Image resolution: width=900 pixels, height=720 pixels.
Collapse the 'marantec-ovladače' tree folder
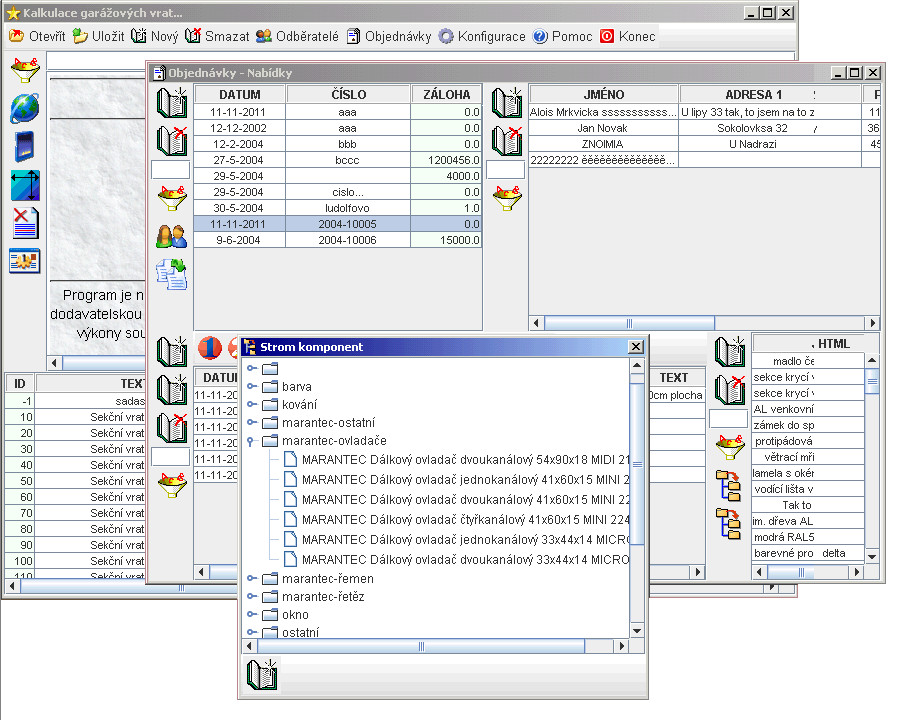(x=250, y=441)
